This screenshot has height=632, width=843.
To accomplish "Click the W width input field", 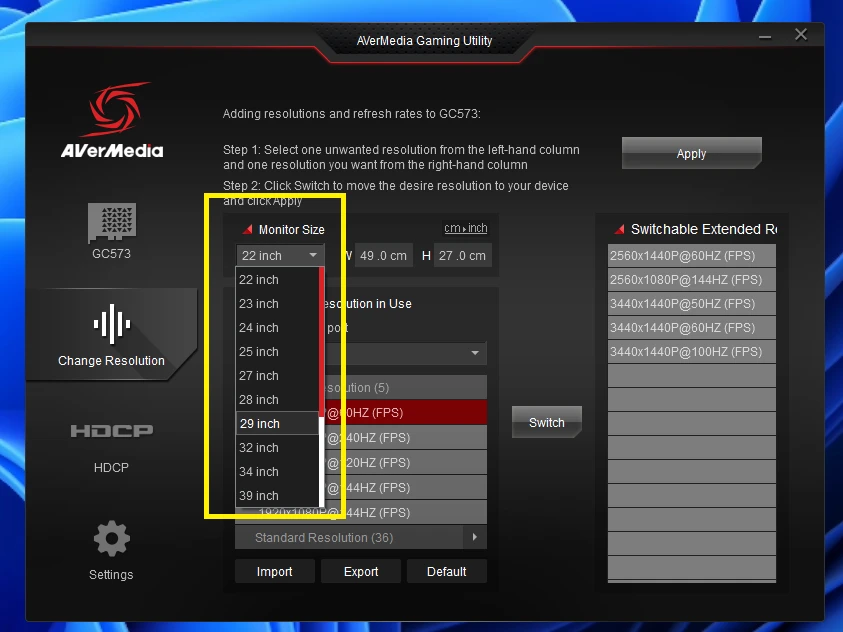I will coord(382,255).
